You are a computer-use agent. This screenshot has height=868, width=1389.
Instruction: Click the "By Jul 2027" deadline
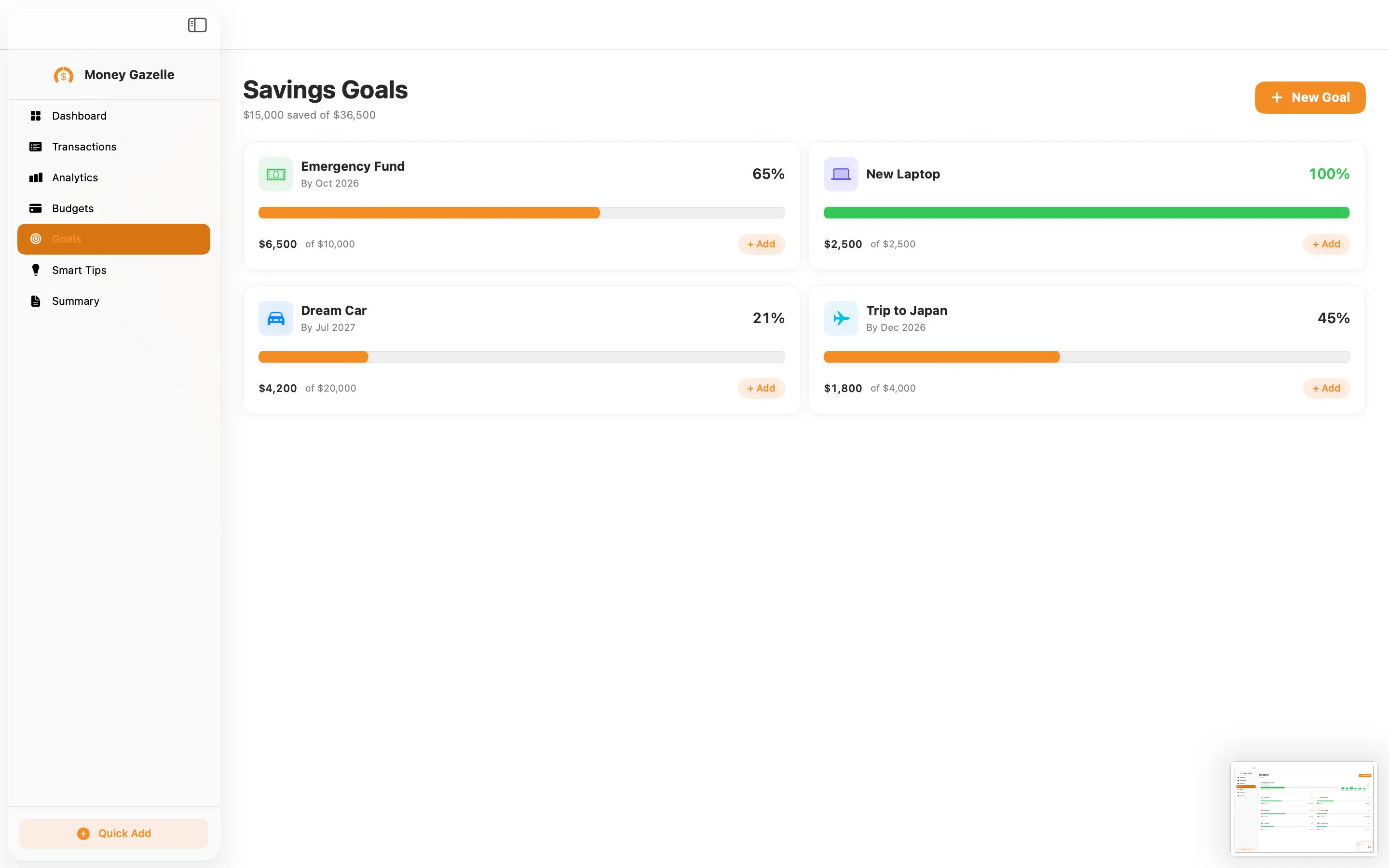pos(328,327)
